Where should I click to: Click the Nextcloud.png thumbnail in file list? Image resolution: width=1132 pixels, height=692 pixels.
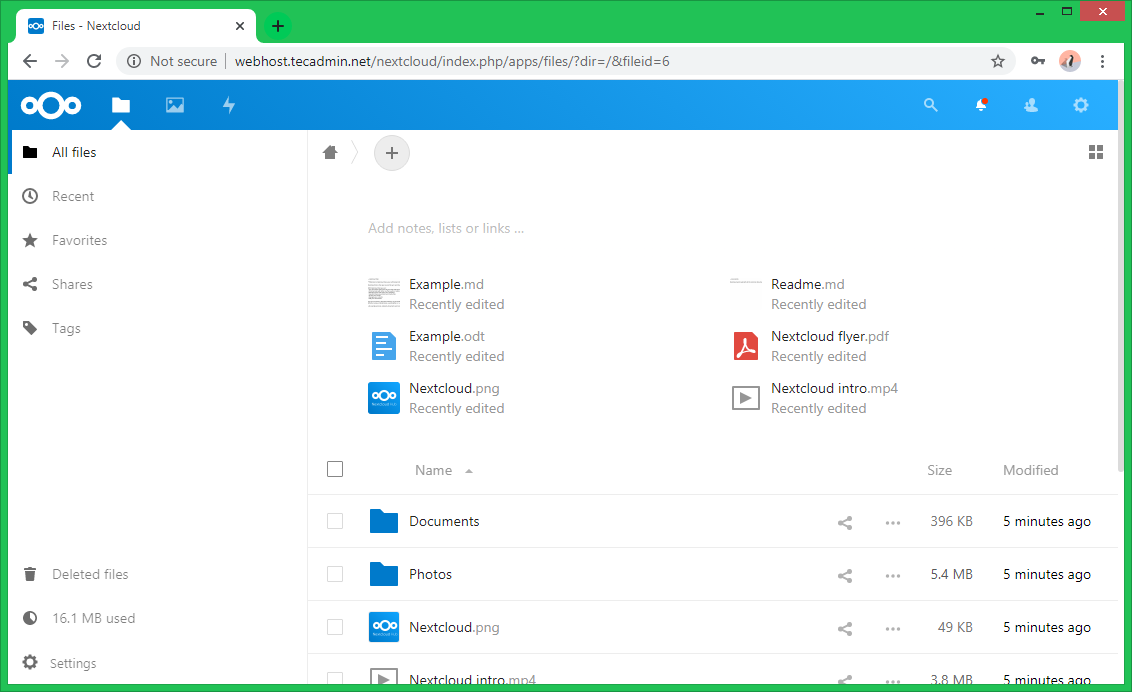(x=384, y=626)
